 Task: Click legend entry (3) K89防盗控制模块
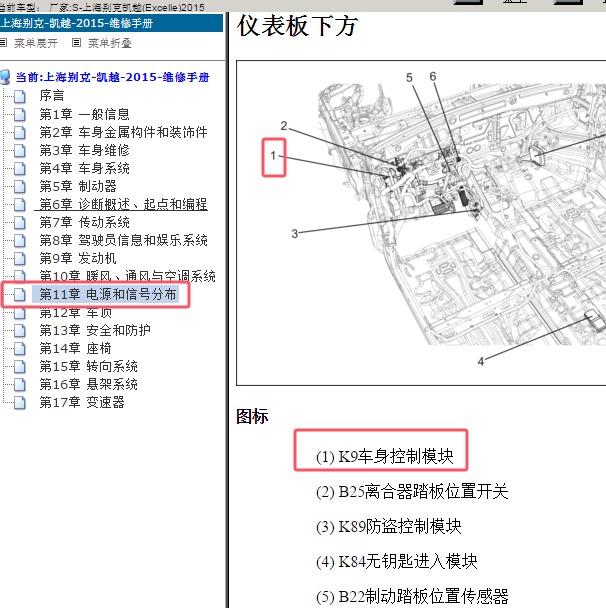coord(388,526)
